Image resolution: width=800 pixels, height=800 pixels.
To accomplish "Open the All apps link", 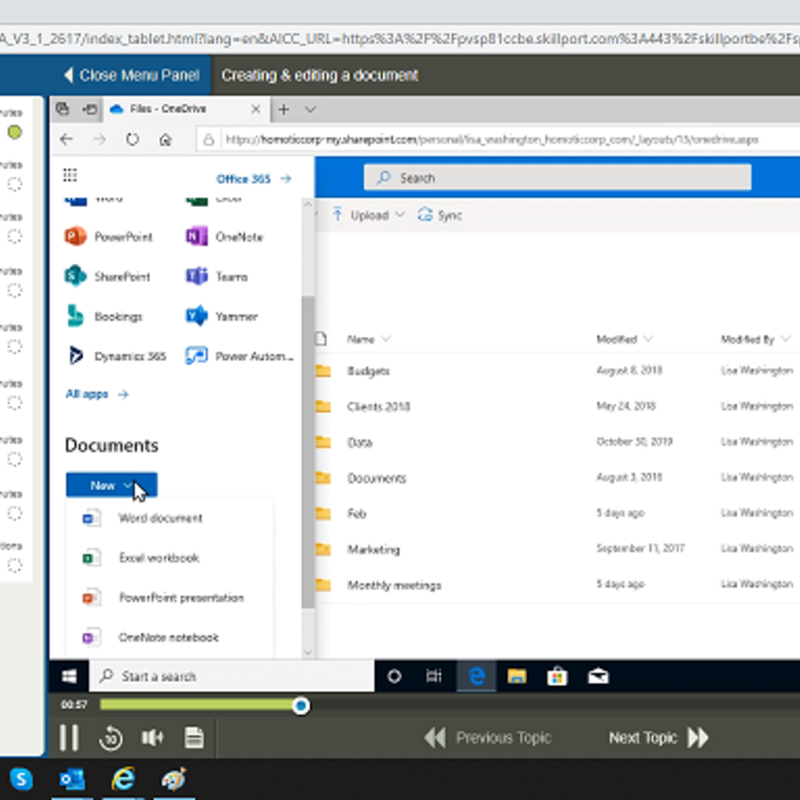I will (97, 394).
